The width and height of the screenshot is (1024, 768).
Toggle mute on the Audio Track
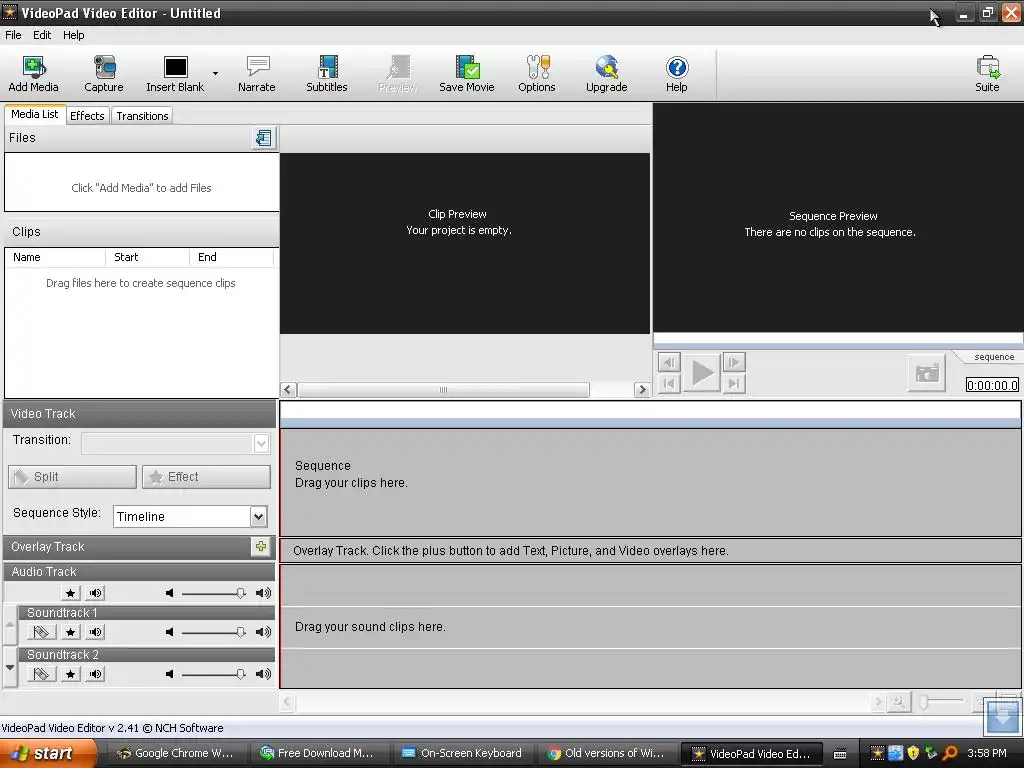(x=96, y=593)
